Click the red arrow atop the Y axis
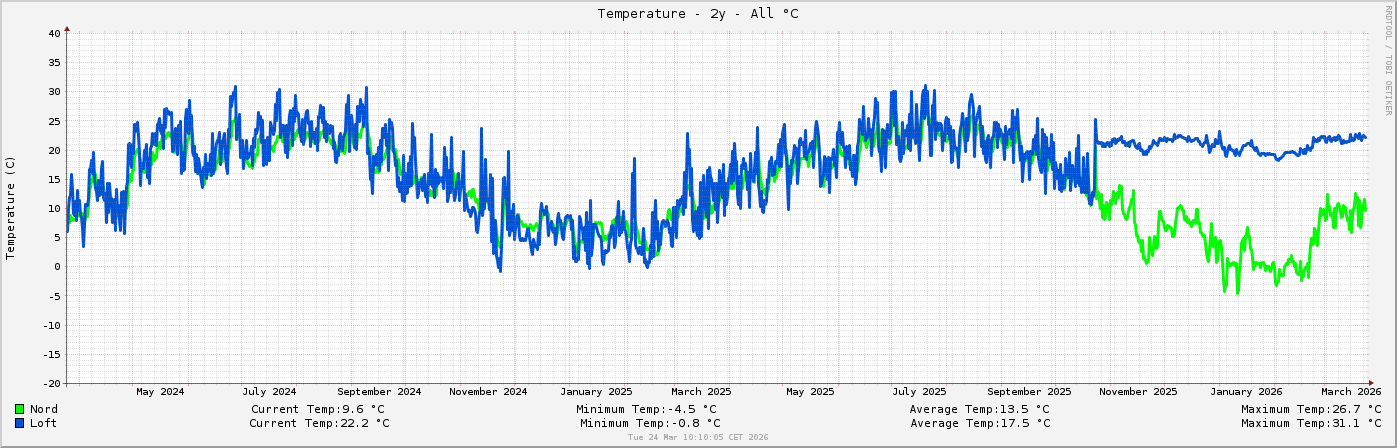 [x=67, y=29]
